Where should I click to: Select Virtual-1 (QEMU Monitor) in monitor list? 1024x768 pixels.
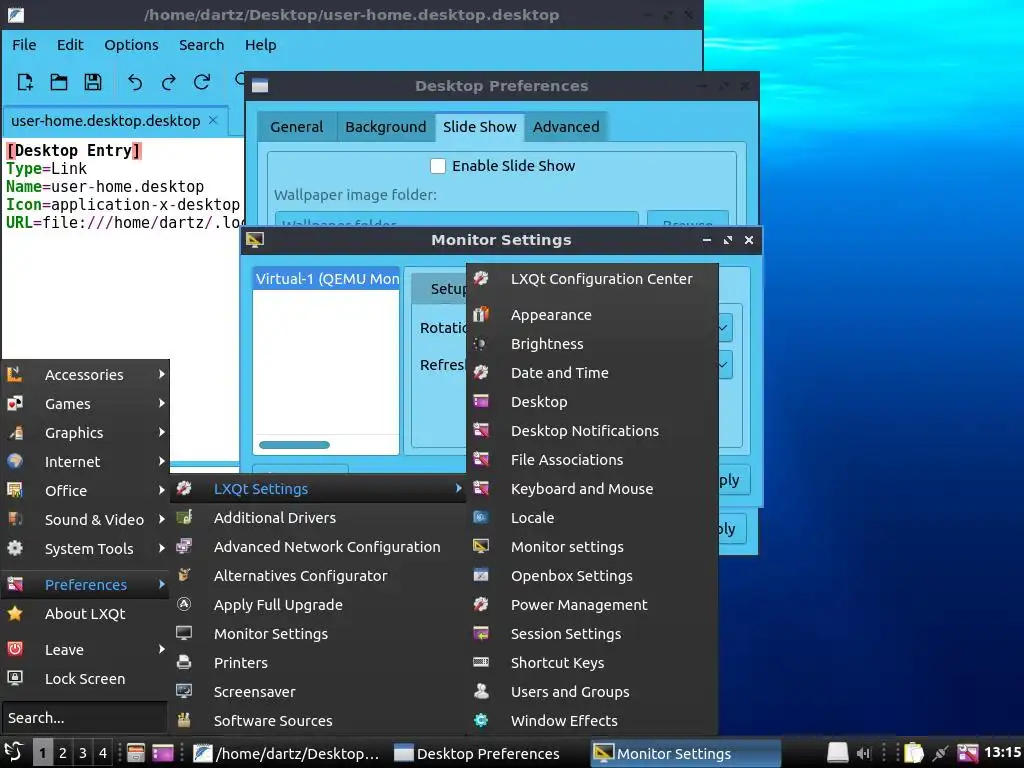point(326,279)
